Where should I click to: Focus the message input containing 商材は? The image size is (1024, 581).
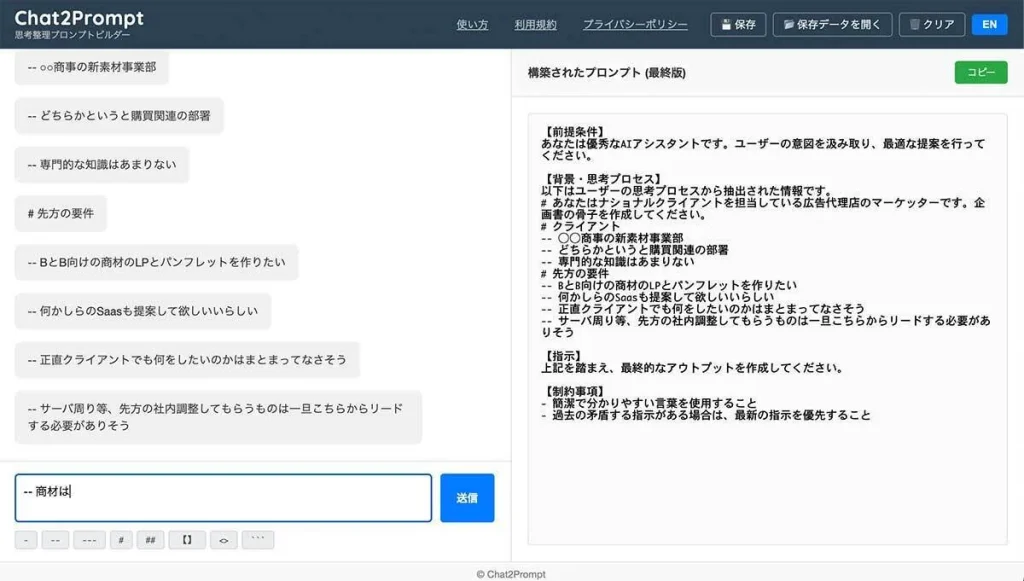coord(223,498)
